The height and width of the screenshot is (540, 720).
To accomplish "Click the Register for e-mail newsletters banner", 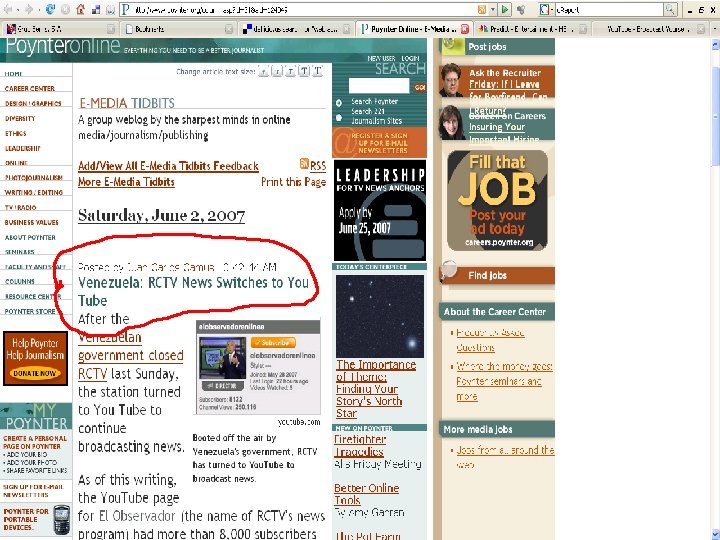I will (379, 142).
